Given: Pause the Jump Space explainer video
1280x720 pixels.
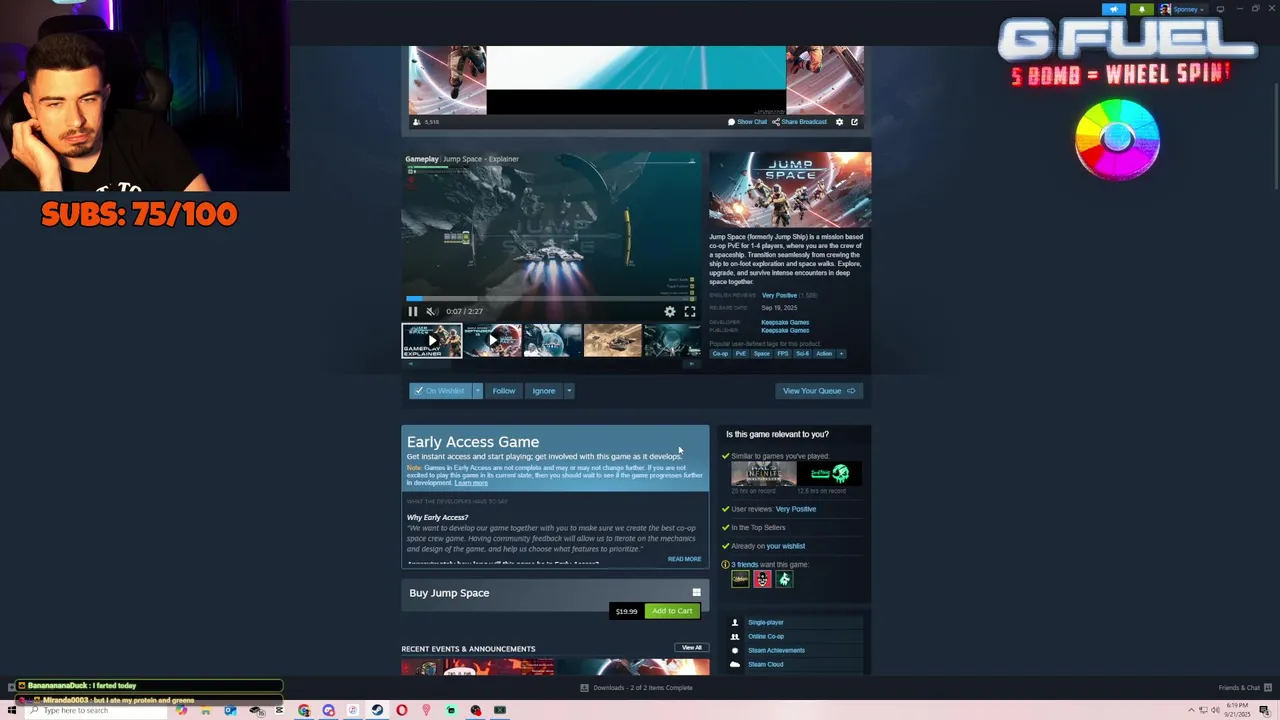Looking at the screenshot, I should click(x=412, y=311).
